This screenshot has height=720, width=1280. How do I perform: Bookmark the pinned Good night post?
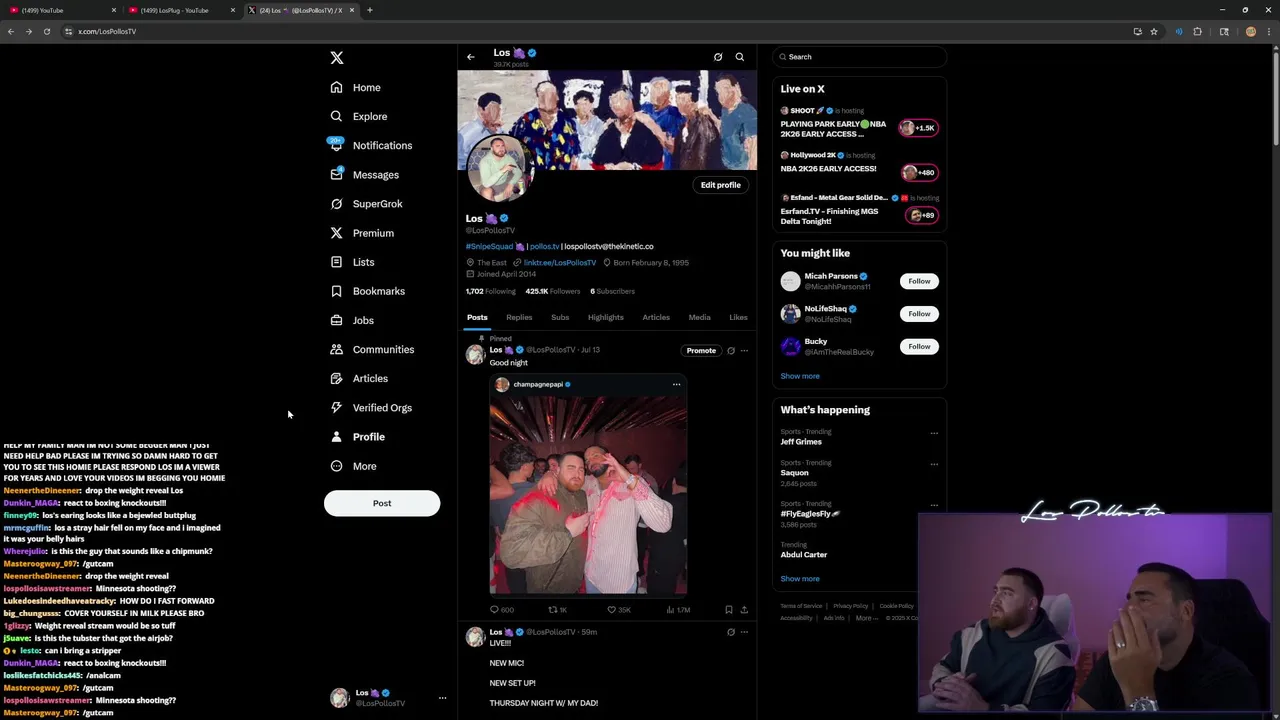point(728,609)
